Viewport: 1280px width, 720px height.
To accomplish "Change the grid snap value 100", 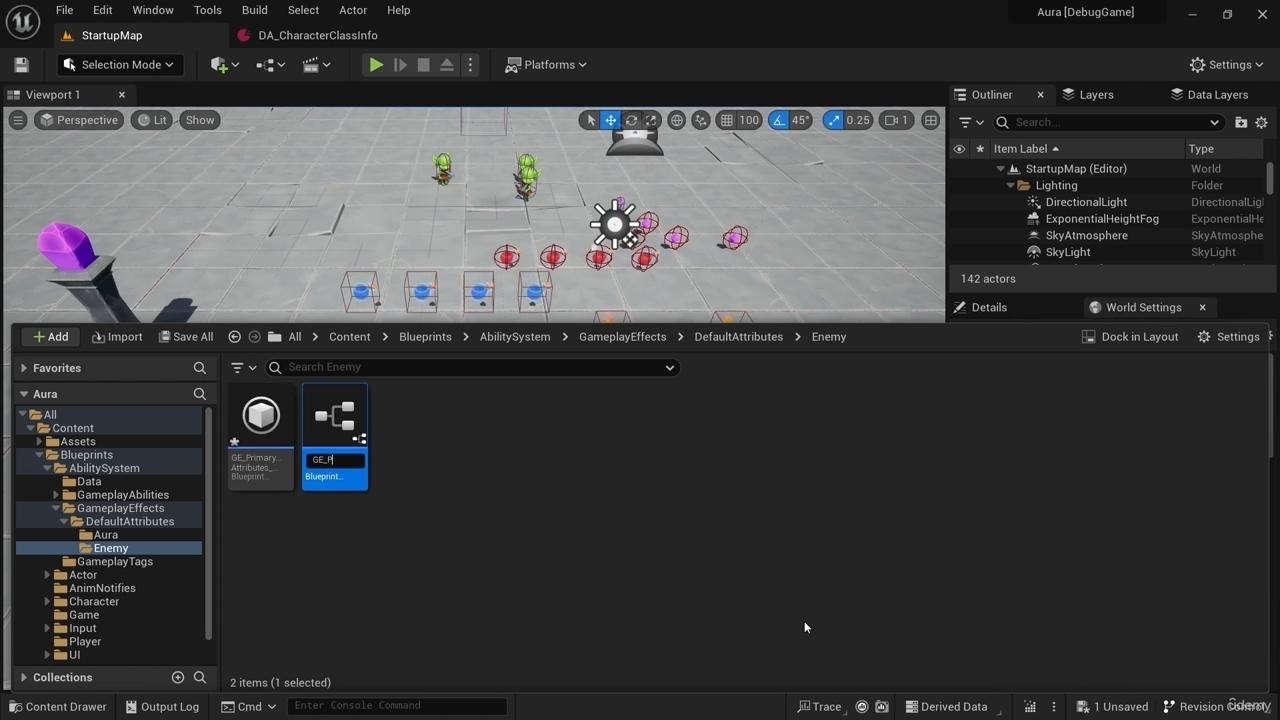I will click(749, 120).
